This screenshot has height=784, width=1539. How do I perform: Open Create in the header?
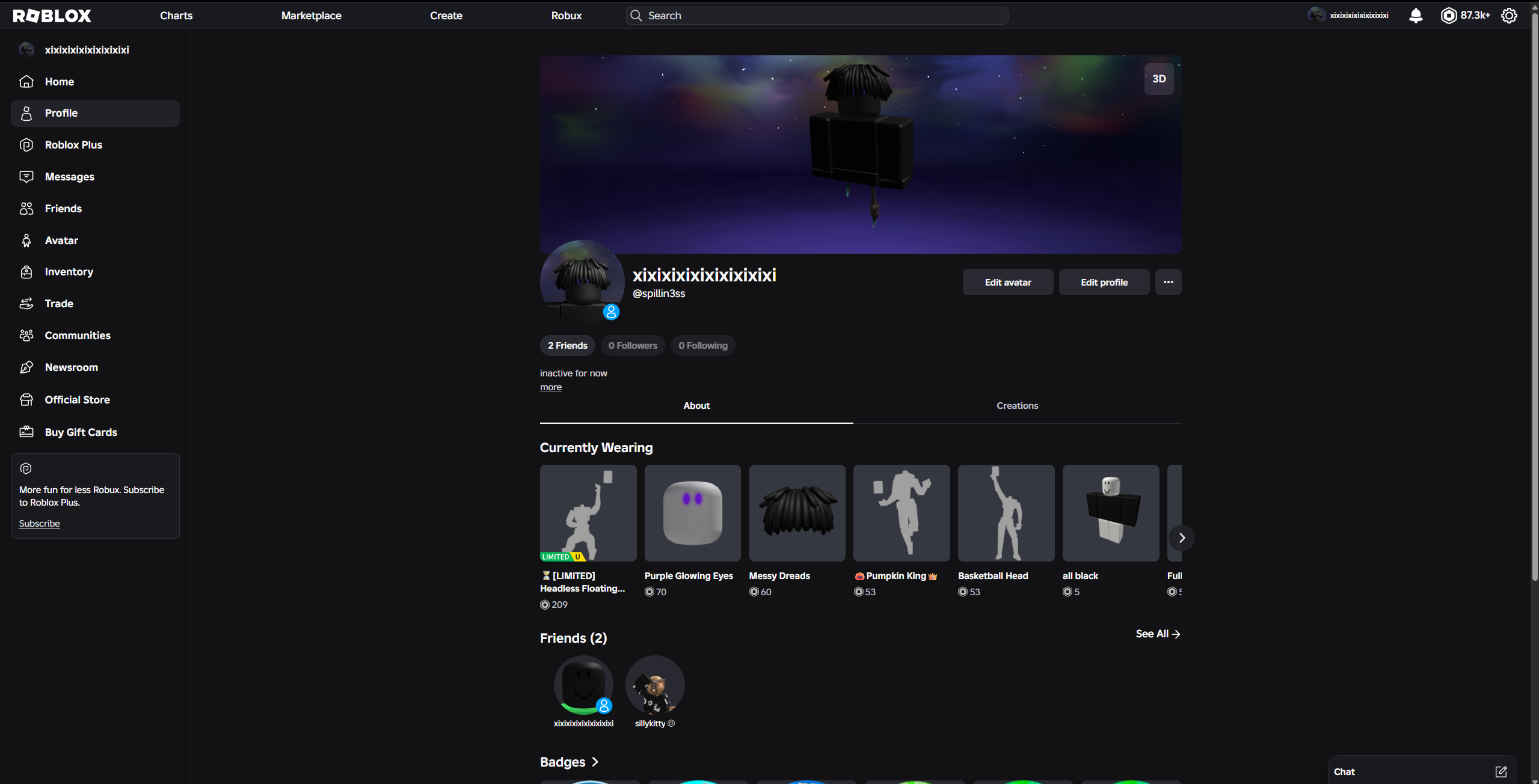(x=446, y=16)
